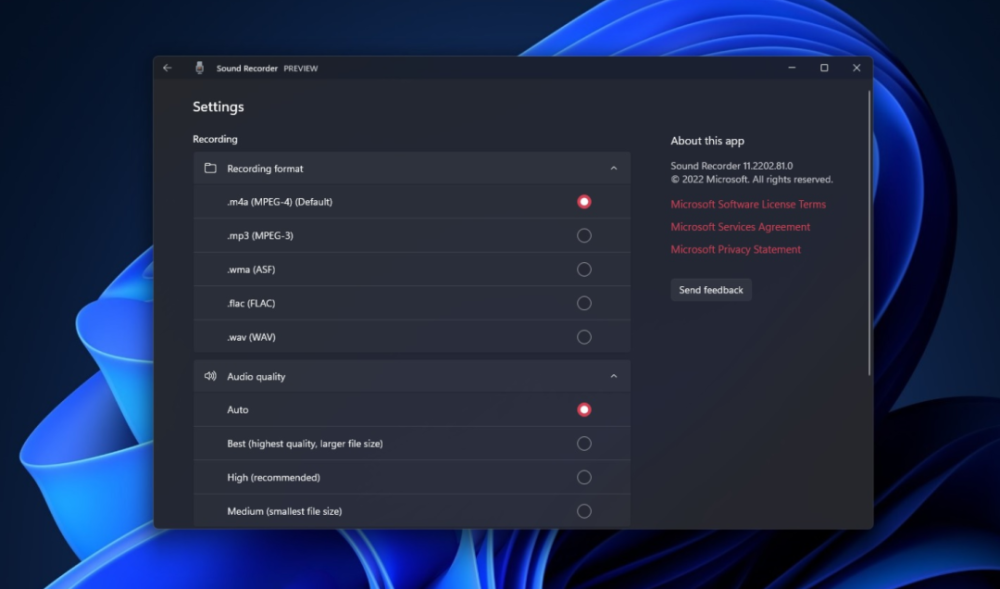Viewport: 1000px width, 589px height.
Task: Click the settings page vertical scrollbar
Action: (x=869, y=233)
